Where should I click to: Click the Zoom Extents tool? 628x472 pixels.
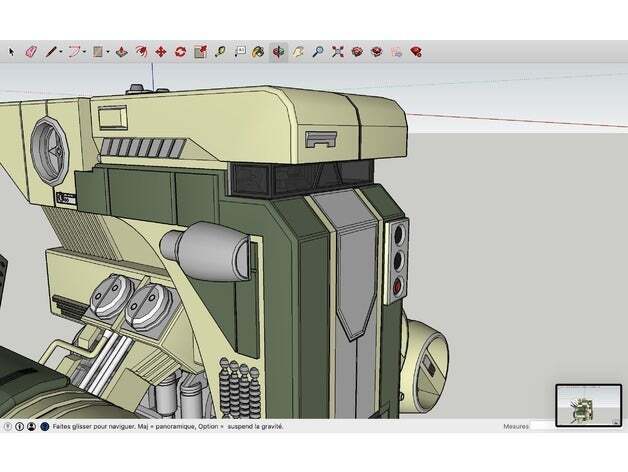click(x=337, y=50)
